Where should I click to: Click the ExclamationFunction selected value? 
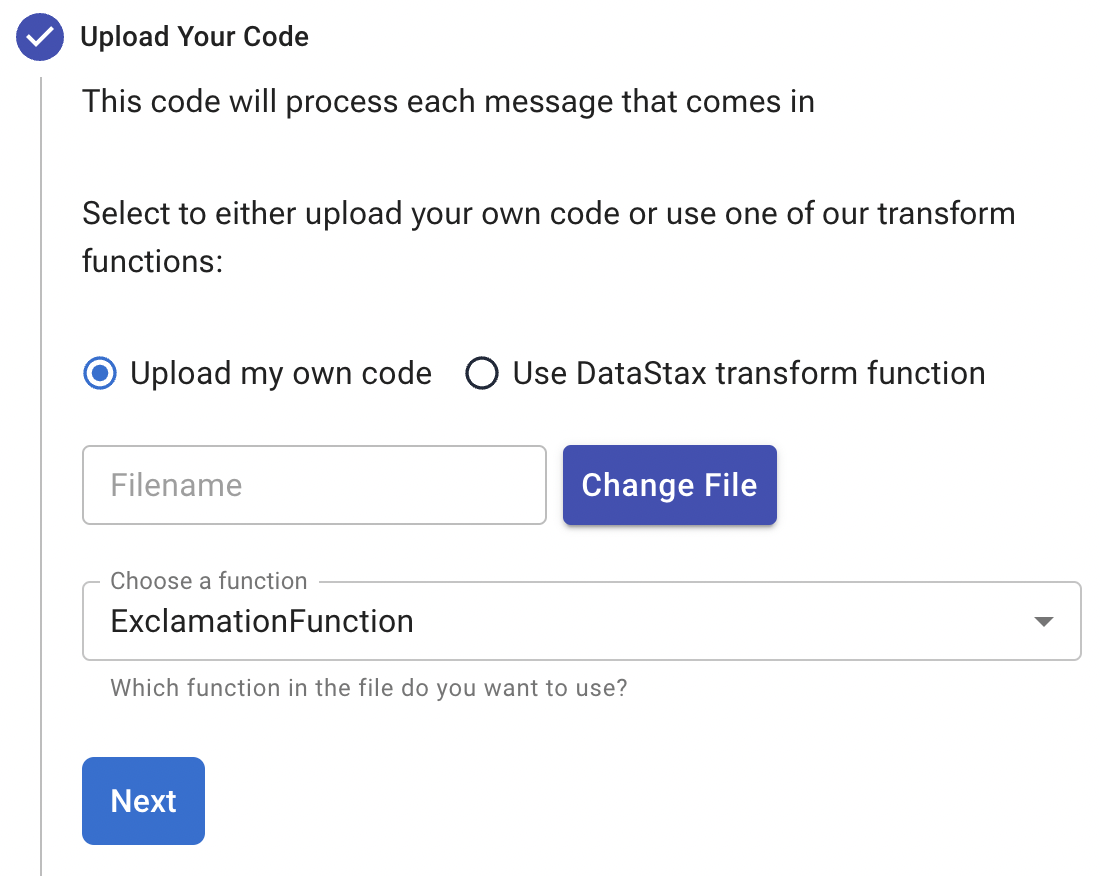coord(262,622)
